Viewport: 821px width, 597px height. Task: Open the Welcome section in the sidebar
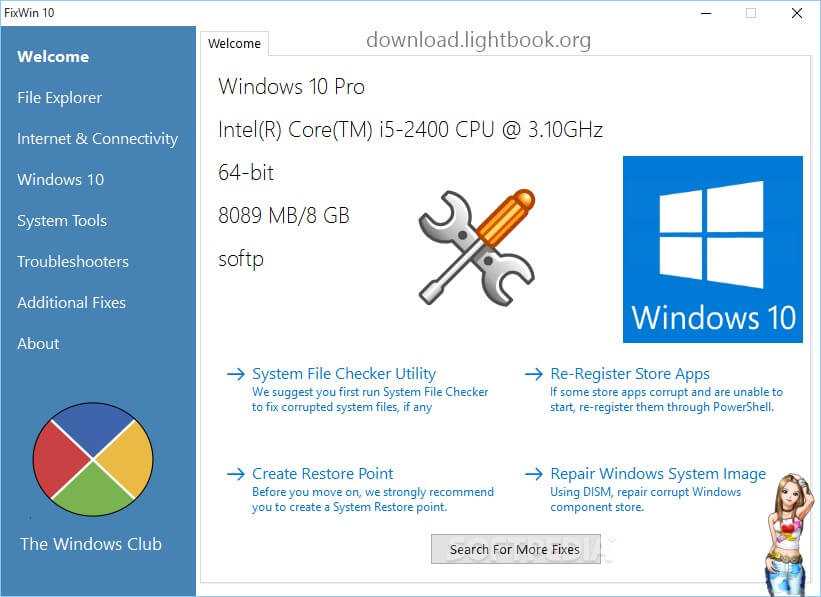point(53,57)
